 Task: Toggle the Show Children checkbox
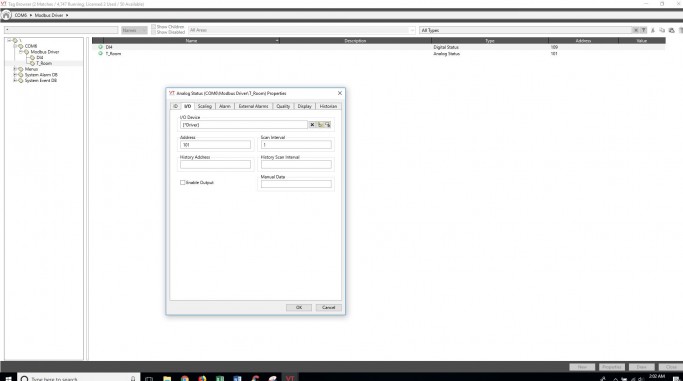(153, 27)
